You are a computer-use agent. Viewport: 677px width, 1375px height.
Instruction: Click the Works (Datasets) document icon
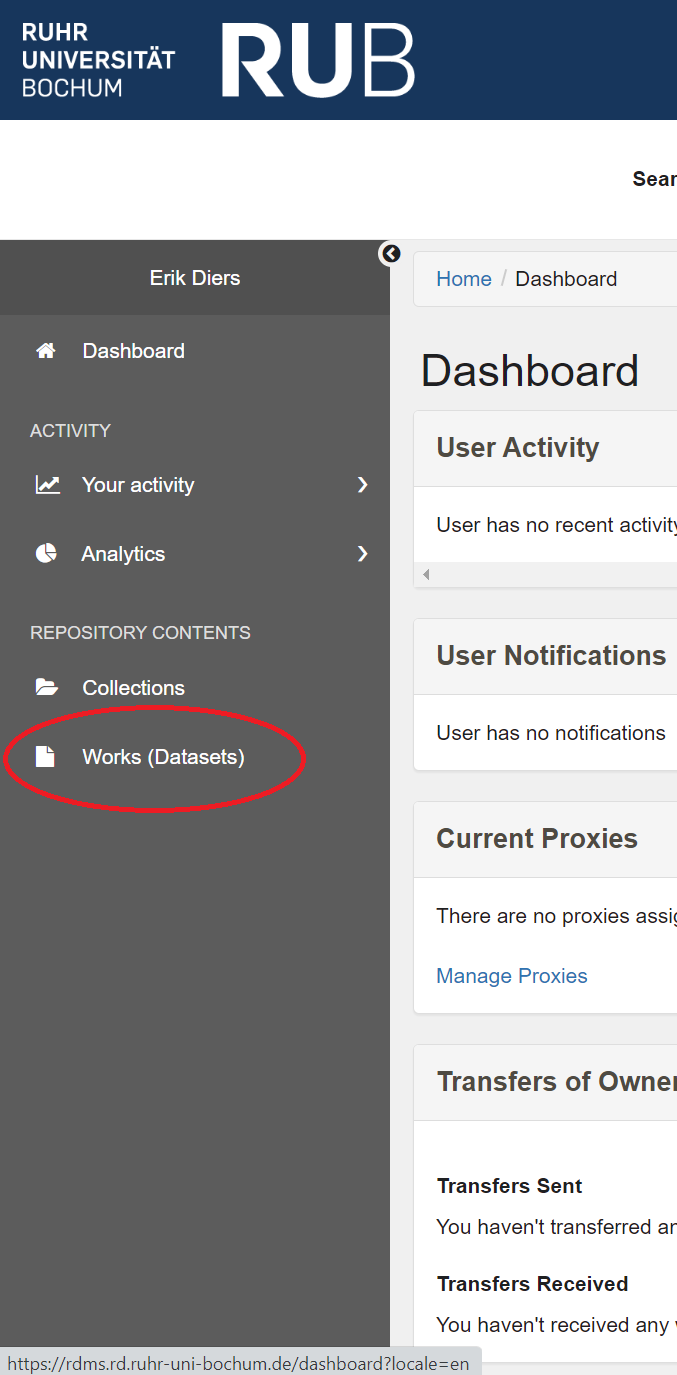point(45,757)
